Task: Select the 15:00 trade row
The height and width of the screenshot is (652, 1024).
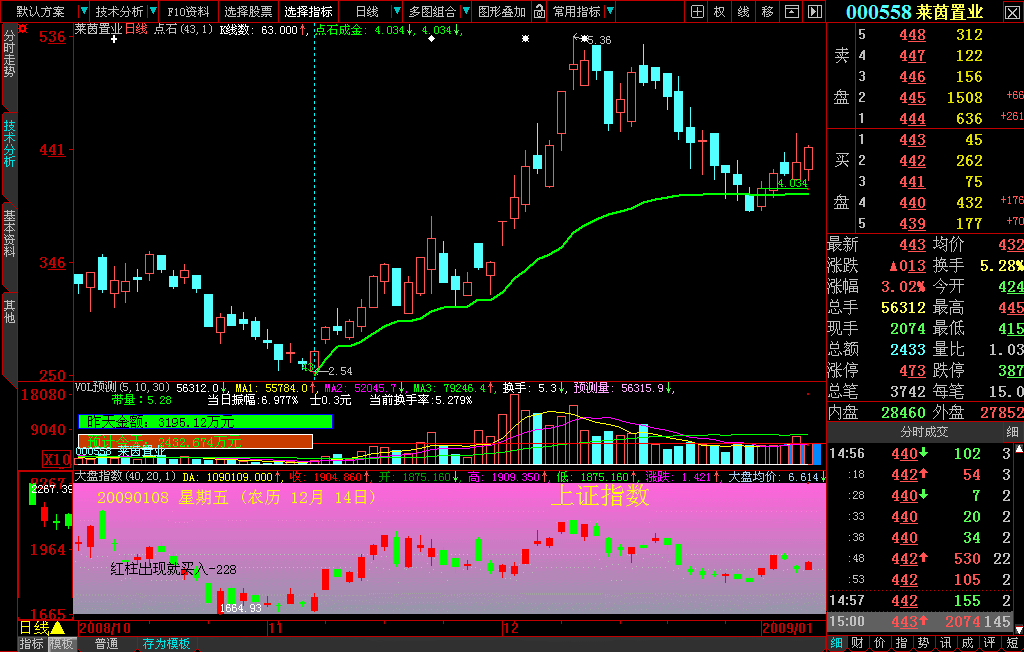Action: coord(920,621)
